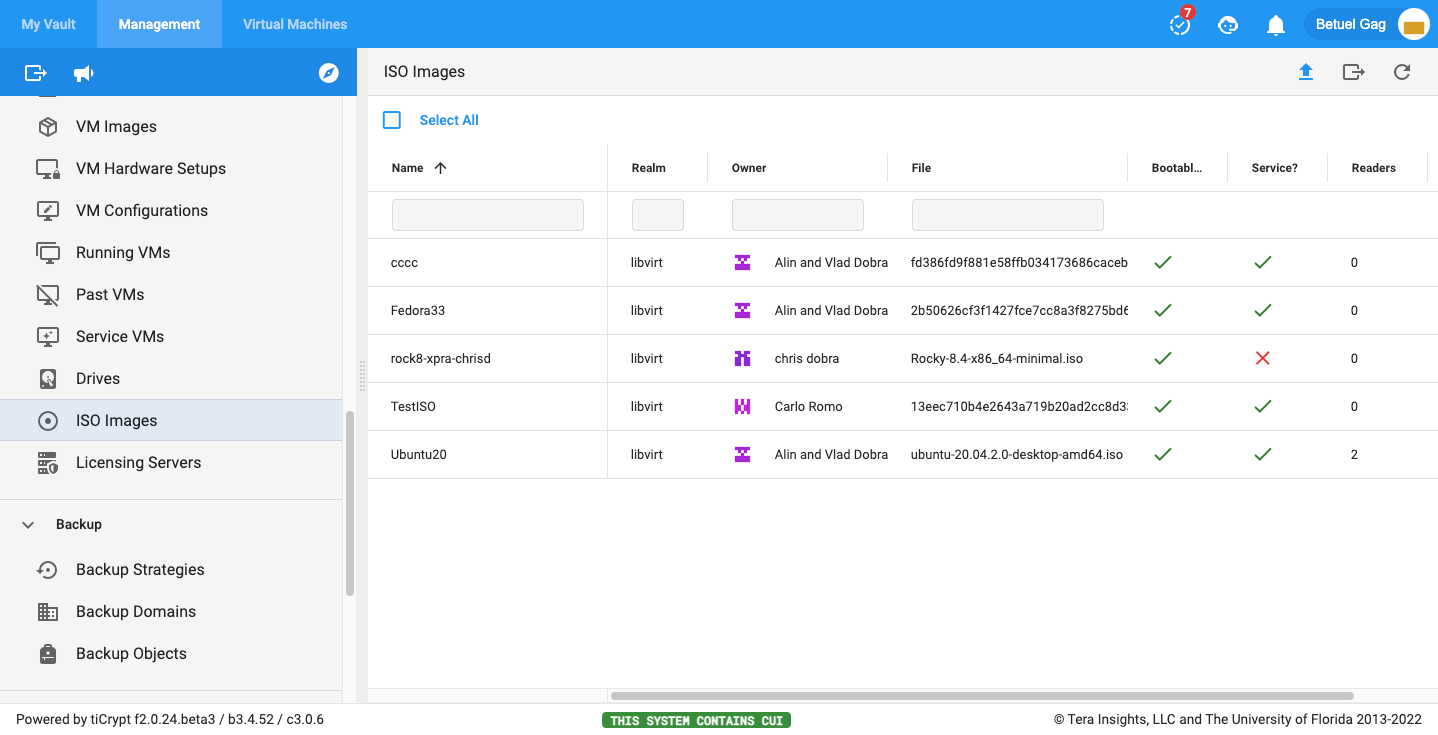Click the export icon in ISO Images header
The height and width of the screenshot is (735, 1438).
pyautogui.click(x=1353, y=72)
